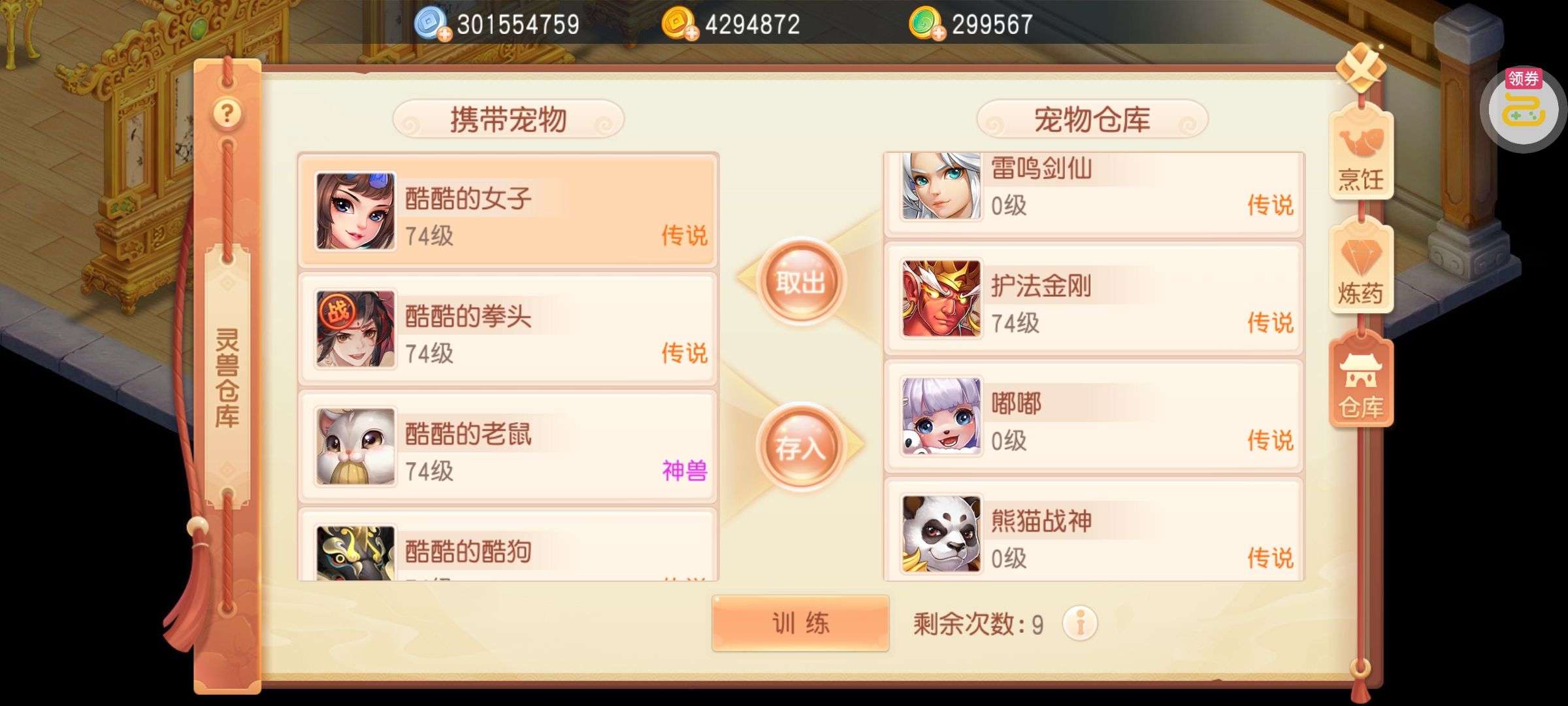Click the 训练 train button
Screen dimensions: 1568x706
800,623
